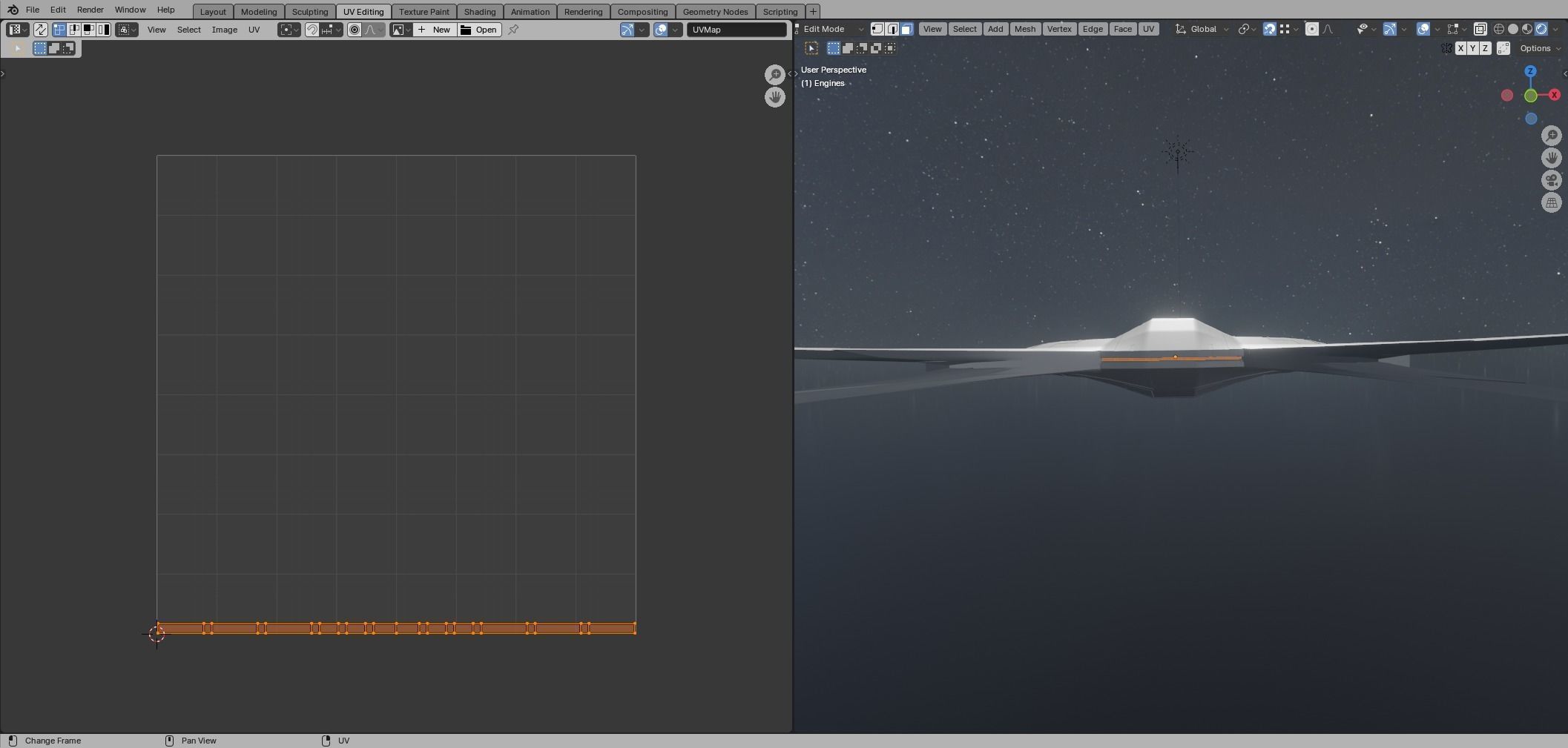Click the red X axis gizmo handle
Screen dimensions: 1568x748
[x=1554, y=95]
